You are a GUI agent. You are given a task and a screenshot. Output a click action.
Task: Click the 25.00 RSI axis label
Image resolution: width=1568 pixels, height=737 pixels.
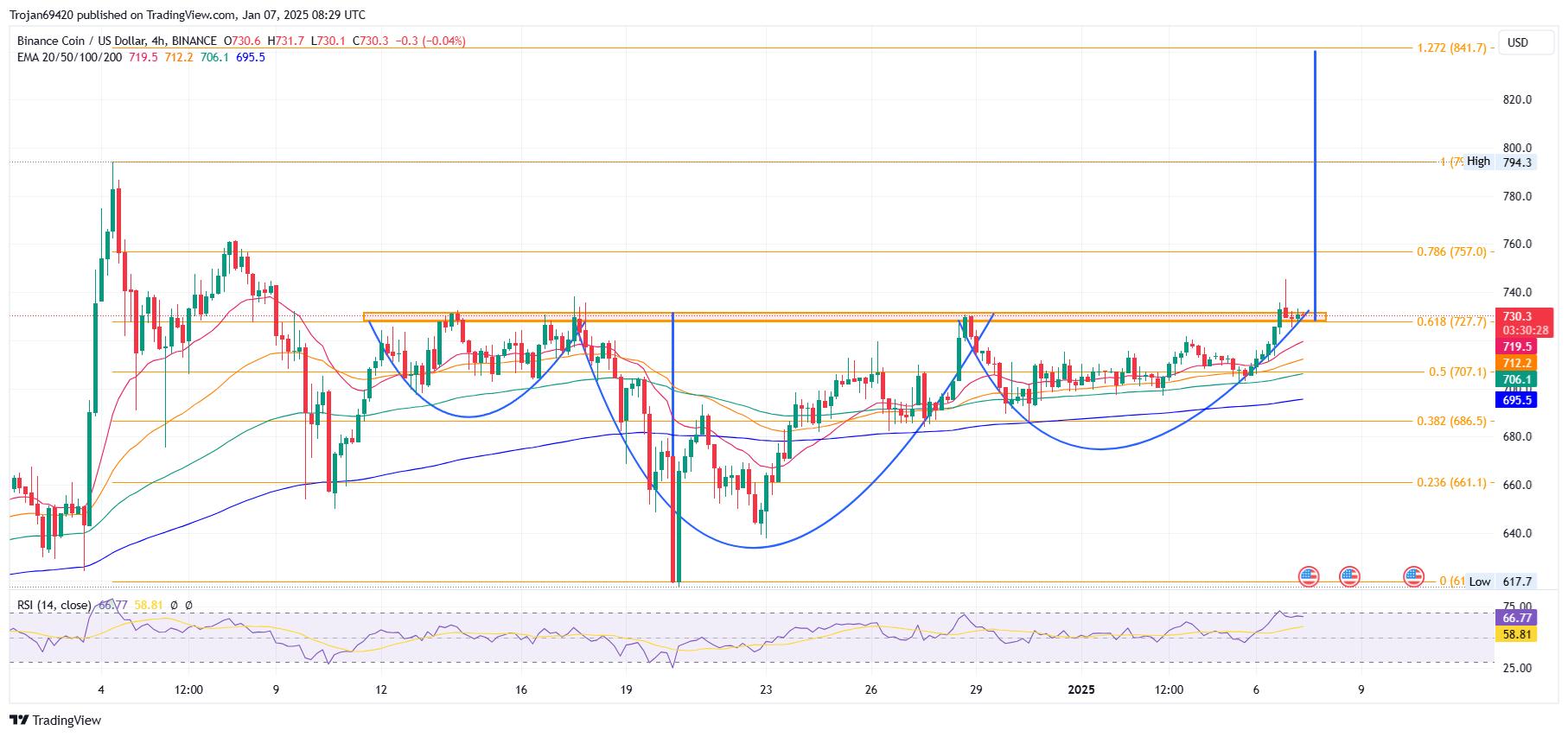click(1517, 668)
